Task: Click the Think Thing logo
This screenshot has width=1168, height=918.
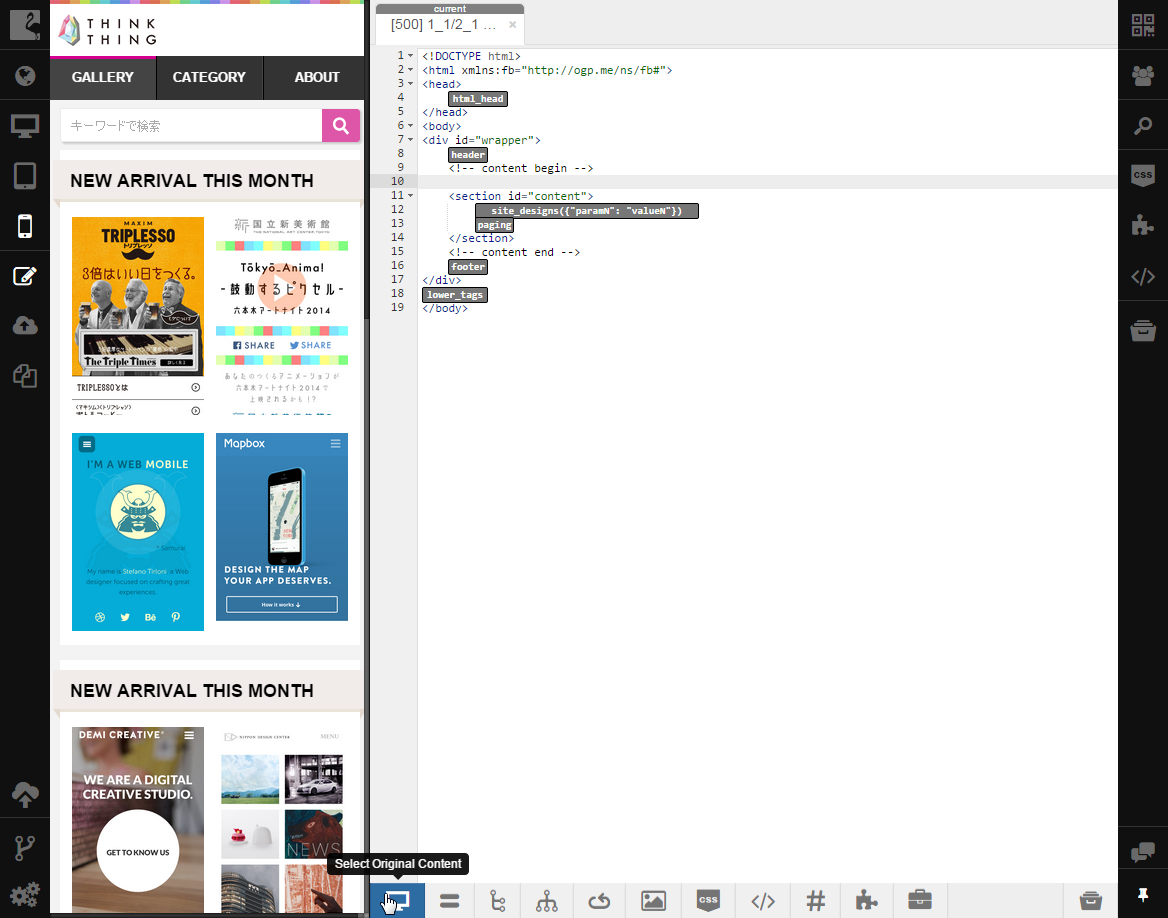Action: 107,31
